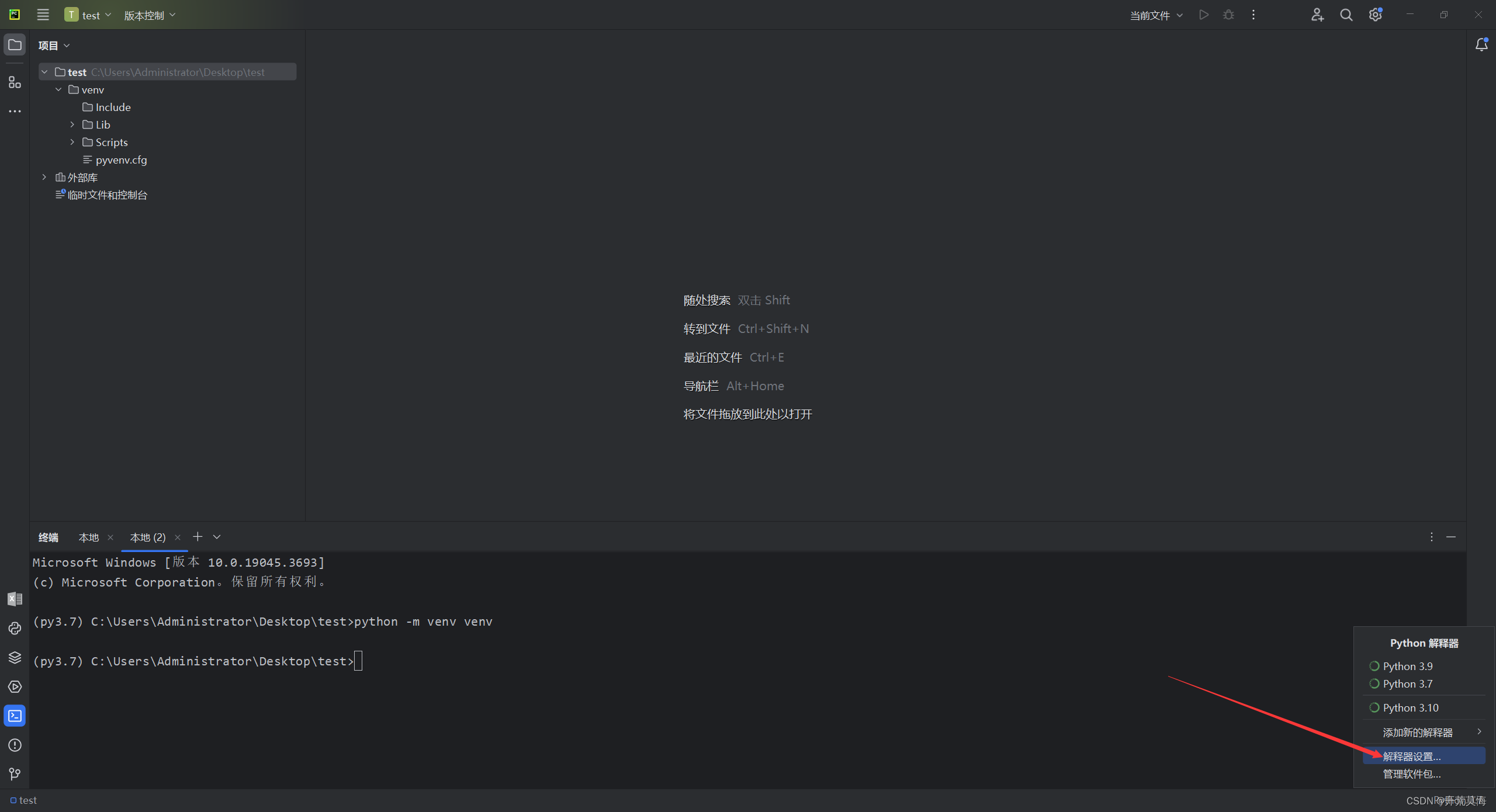Open the IDE settings gear icon
This screenshot has height=812, width=1496.
click(1375, 15)
